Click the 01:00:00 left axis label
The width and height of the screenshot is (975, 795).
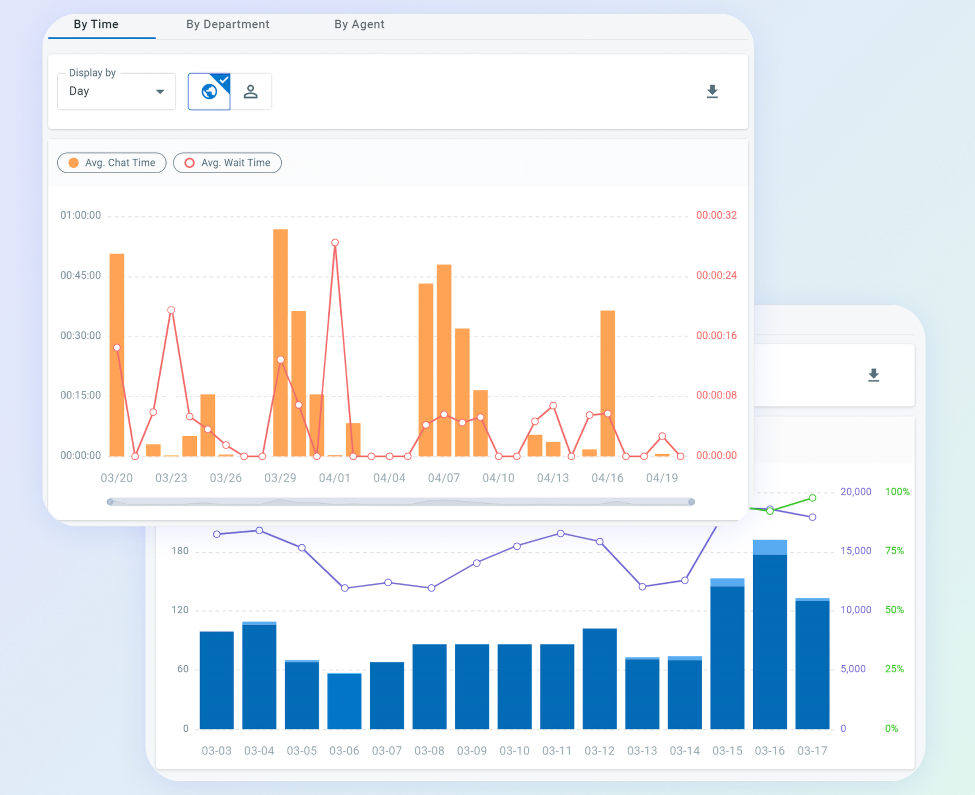[x=80, y=216]
